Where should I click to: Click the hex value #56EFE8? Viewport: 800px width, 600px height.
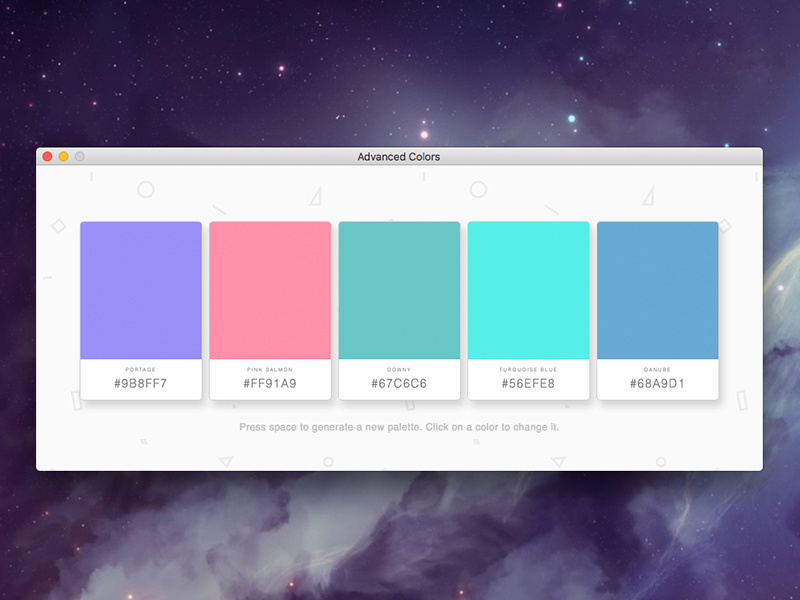click(x=528, y=382)
